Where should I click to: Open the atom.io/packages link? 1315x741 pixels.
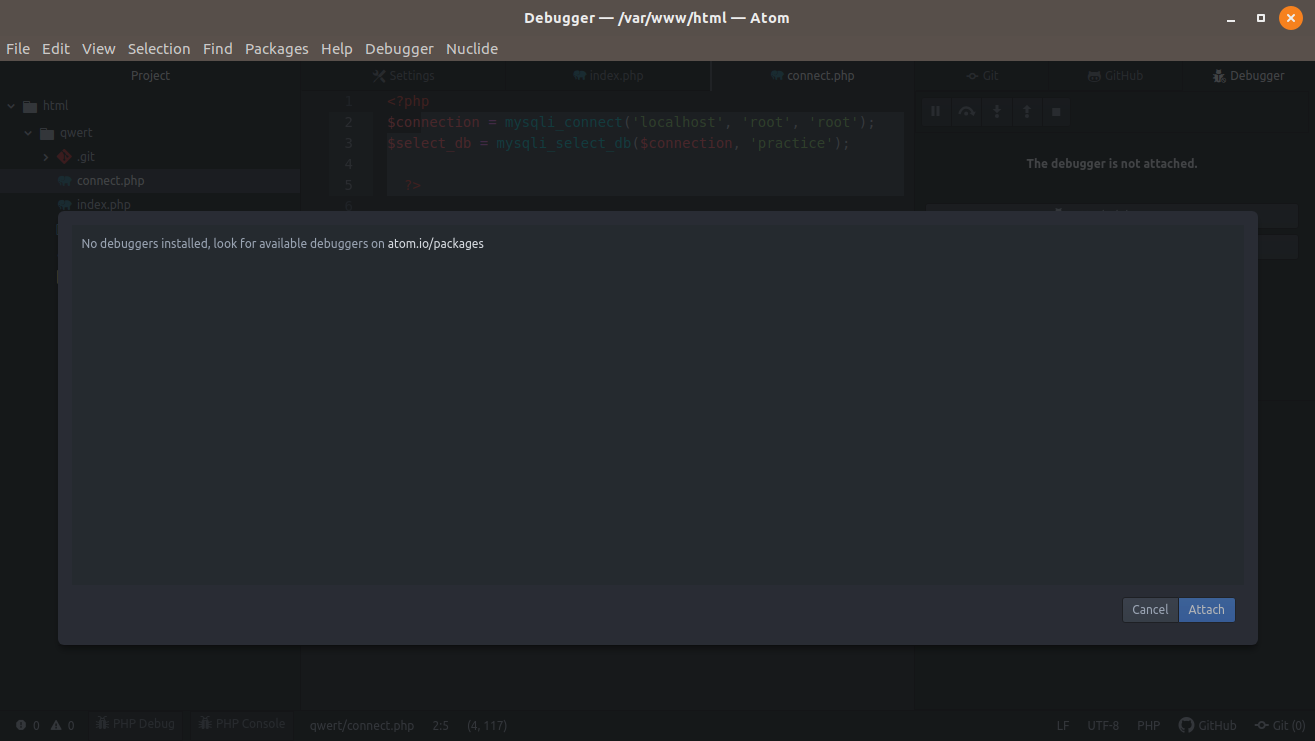[436, 244]
